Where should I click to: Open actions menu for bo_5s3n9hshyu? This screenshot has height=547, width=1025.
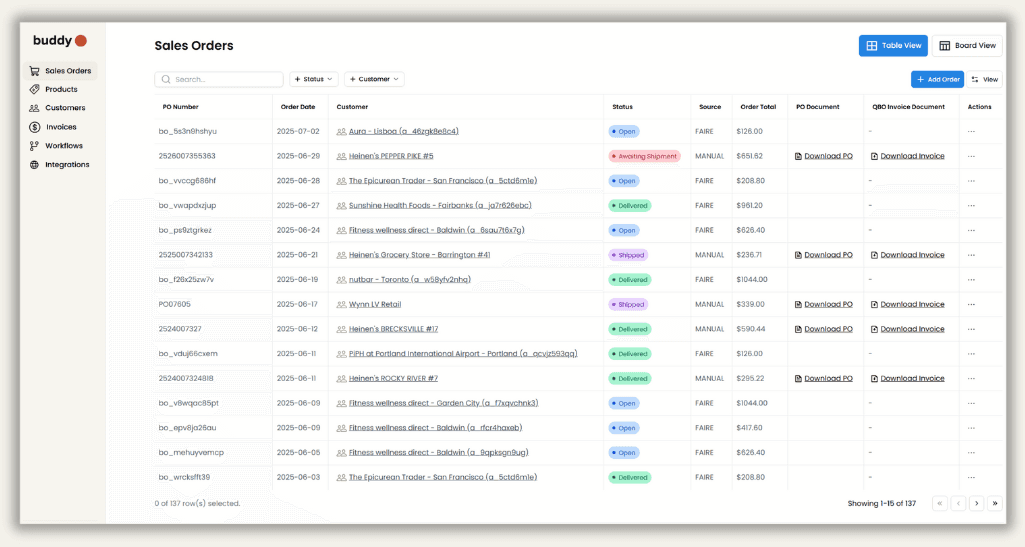pos(971,131)
